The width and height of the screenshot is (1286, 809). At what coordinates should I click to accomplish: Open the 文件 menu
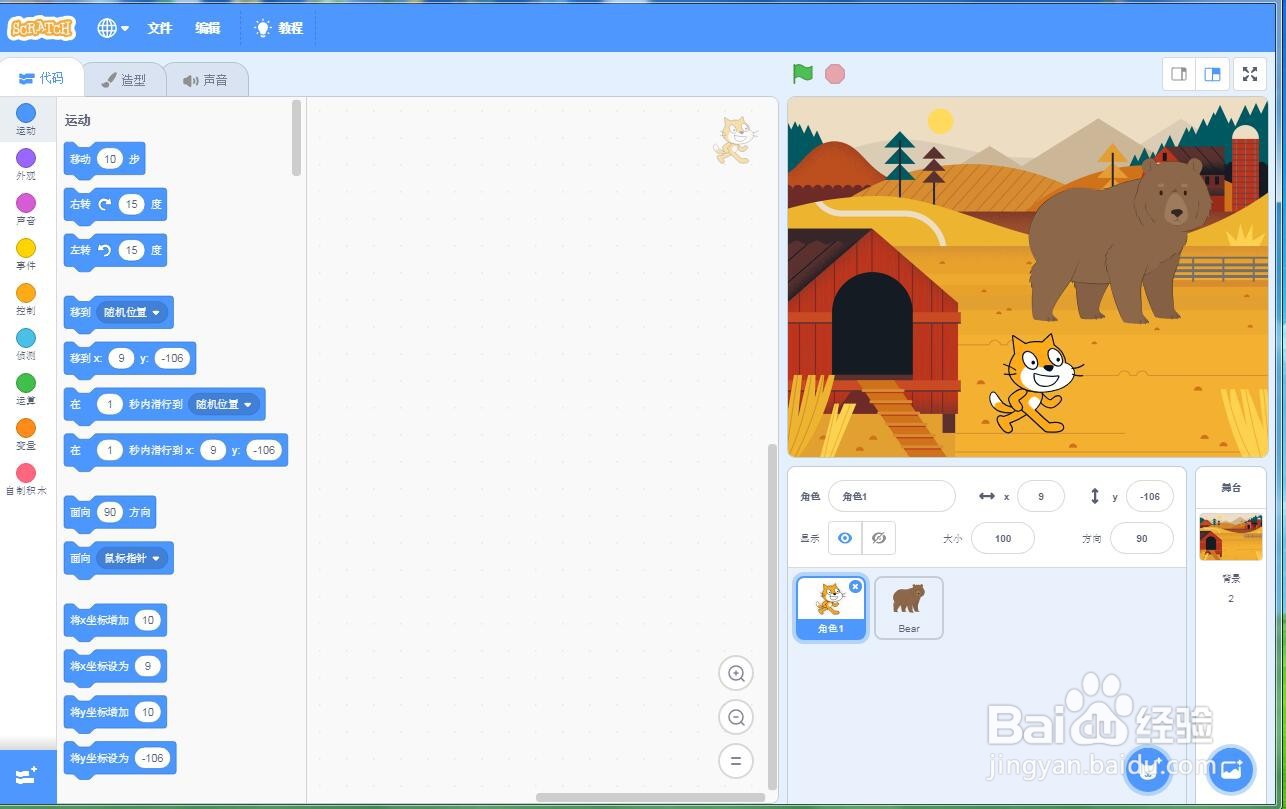(x=160, y=28)
